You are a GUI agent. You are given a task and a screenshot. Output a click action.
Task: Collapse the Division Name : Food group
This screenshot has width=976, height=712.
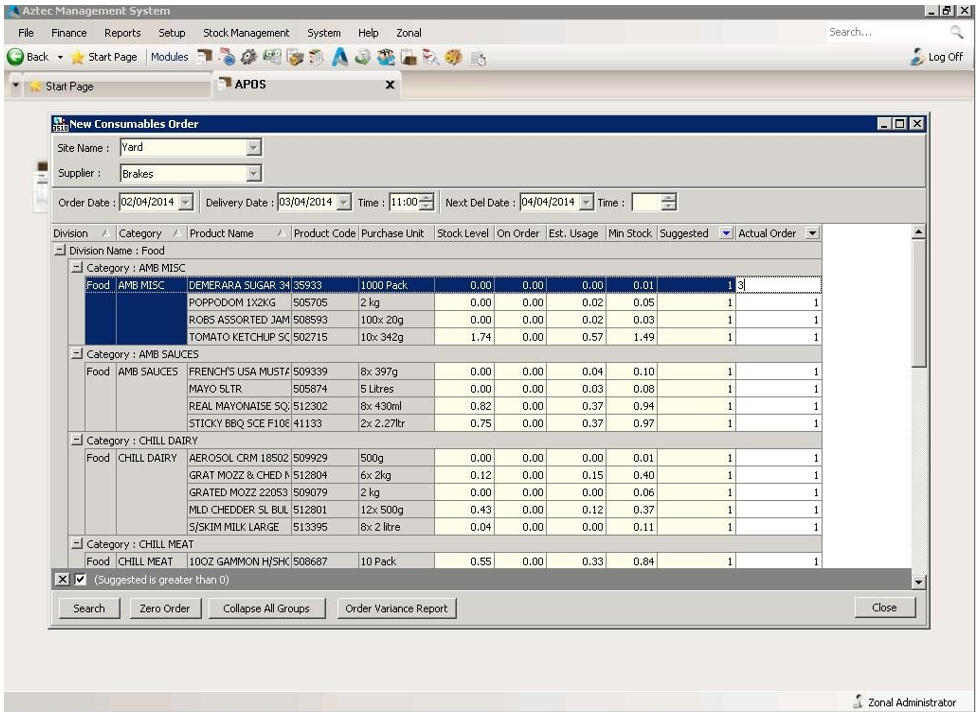(x=59, y=250)
